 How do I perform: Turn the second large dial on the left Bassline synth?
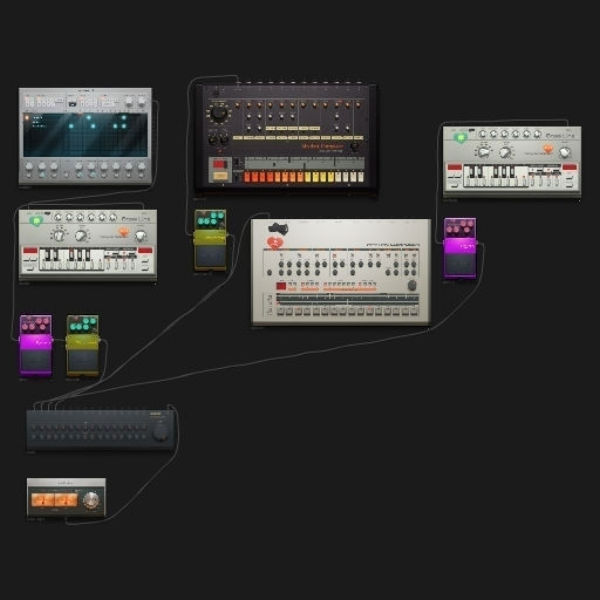81,235
